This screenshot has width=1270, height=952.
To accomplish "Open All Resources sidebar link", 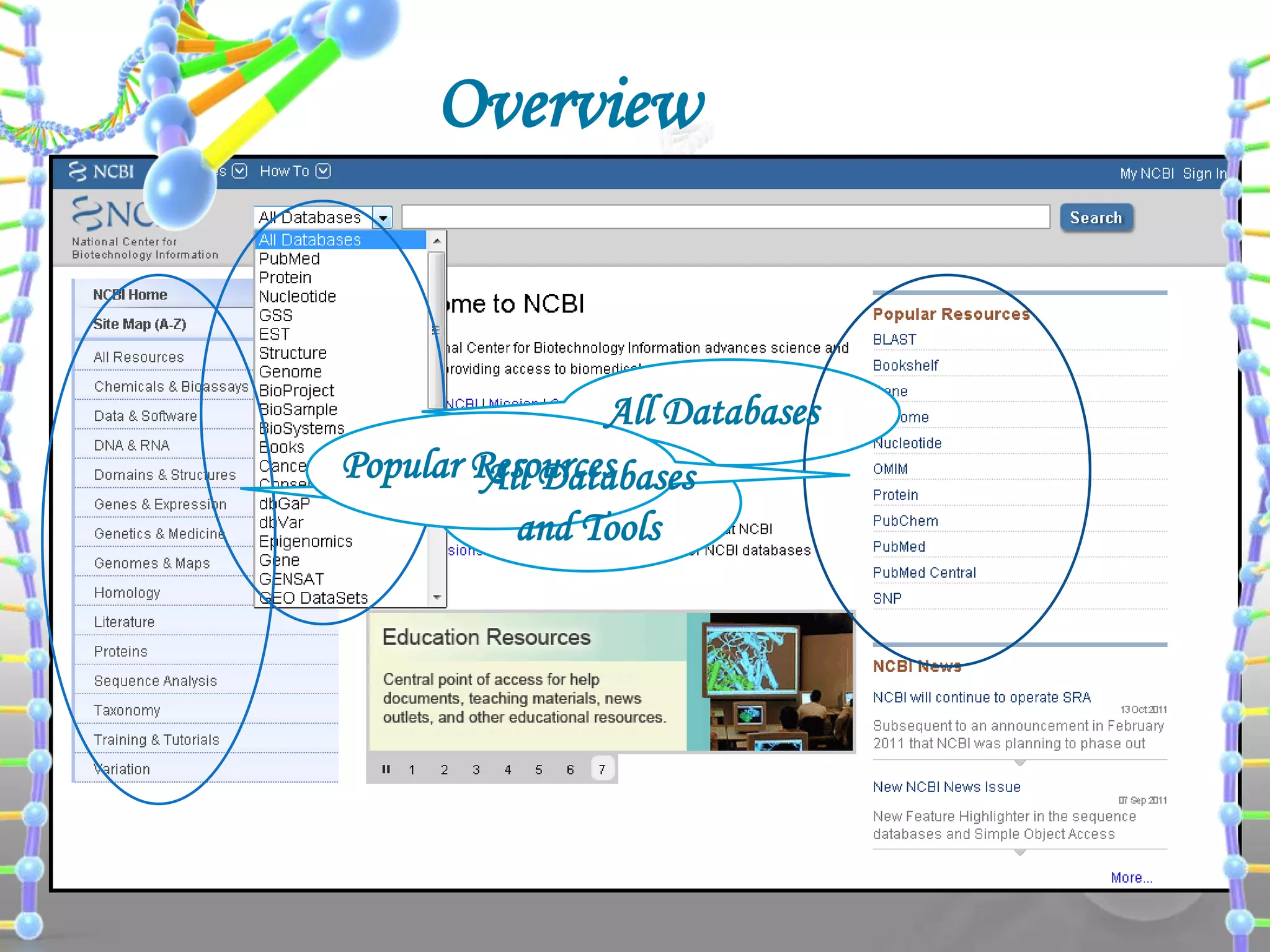I will [139, 357].
